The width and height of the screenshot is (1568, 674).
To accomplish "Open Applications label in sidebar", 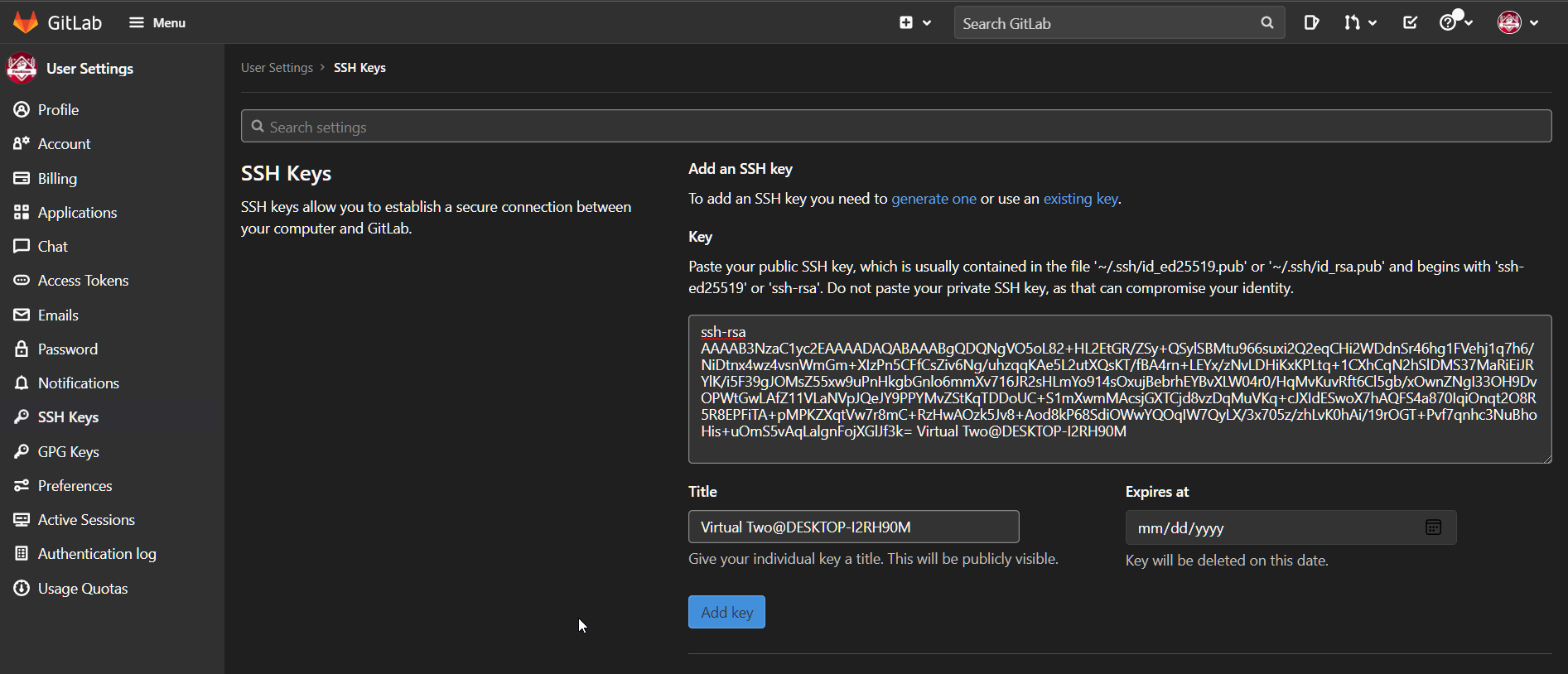I will click(78, 212).
